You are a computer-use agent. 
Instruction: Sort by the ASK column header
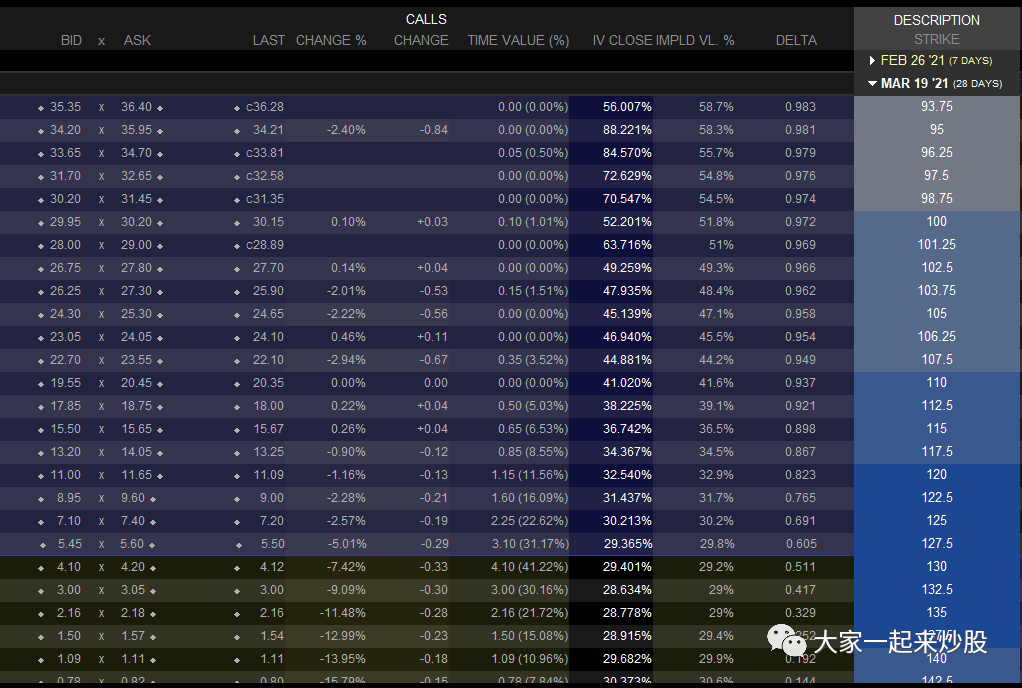[x=137, y=40]
